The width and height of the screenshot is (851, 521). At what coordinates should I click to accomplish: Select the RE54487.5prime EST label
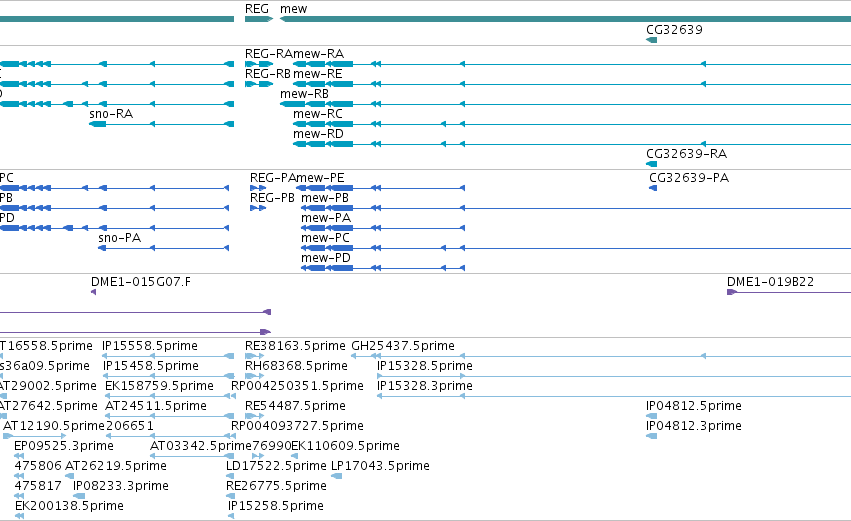295,406
